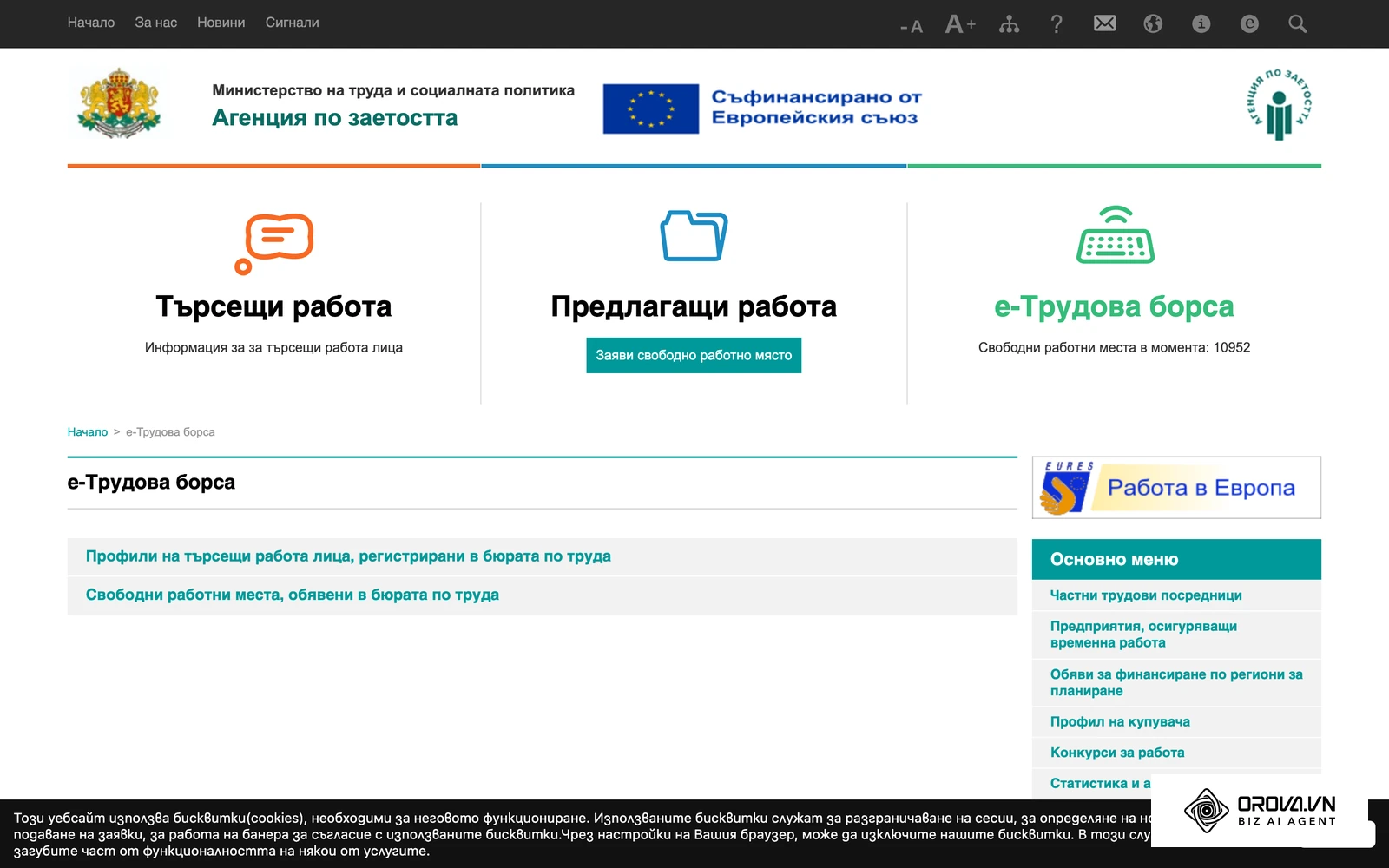The height and width of the screenshot is (868, 1389).
Task: Click the blue folder icon
Action: click(x=694, y=235)
